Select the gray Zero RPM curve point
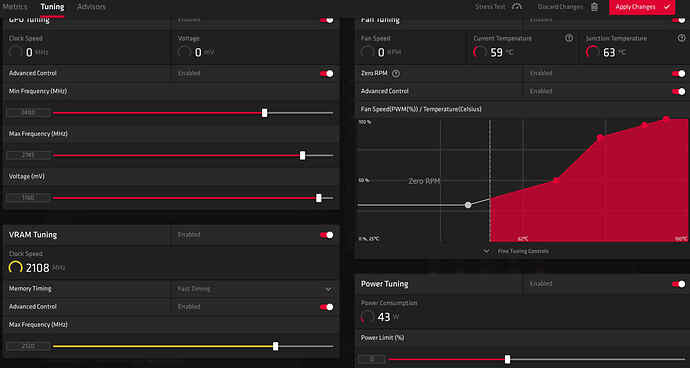 click(x=468, y=205)
